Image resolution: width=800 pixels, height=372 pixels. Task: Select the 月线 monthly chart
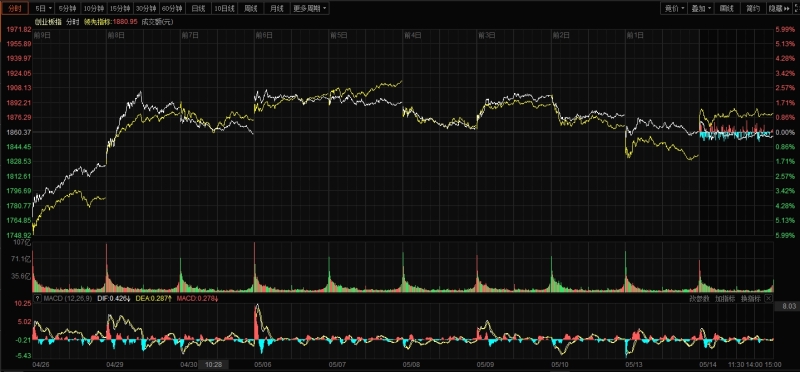(277, 8)
